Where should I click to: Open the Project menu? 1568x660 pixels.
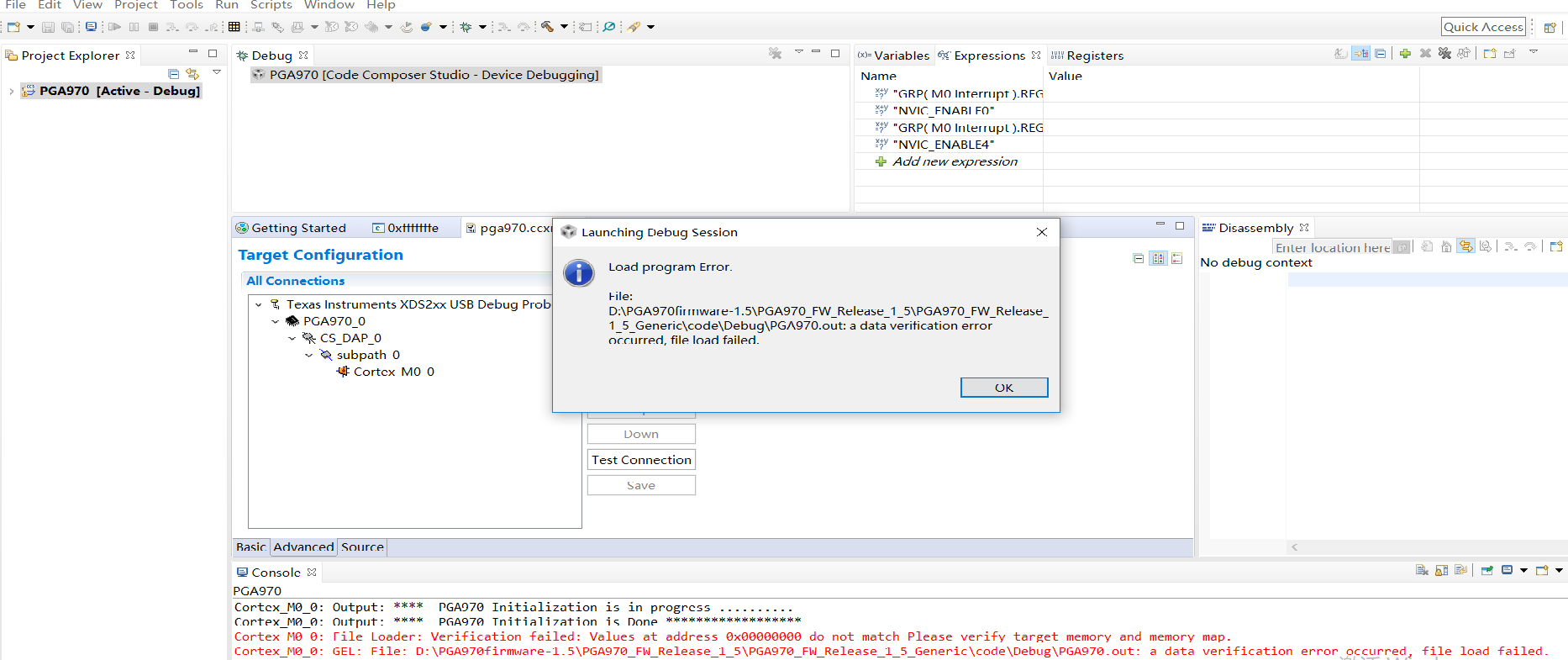coord(136,5)
